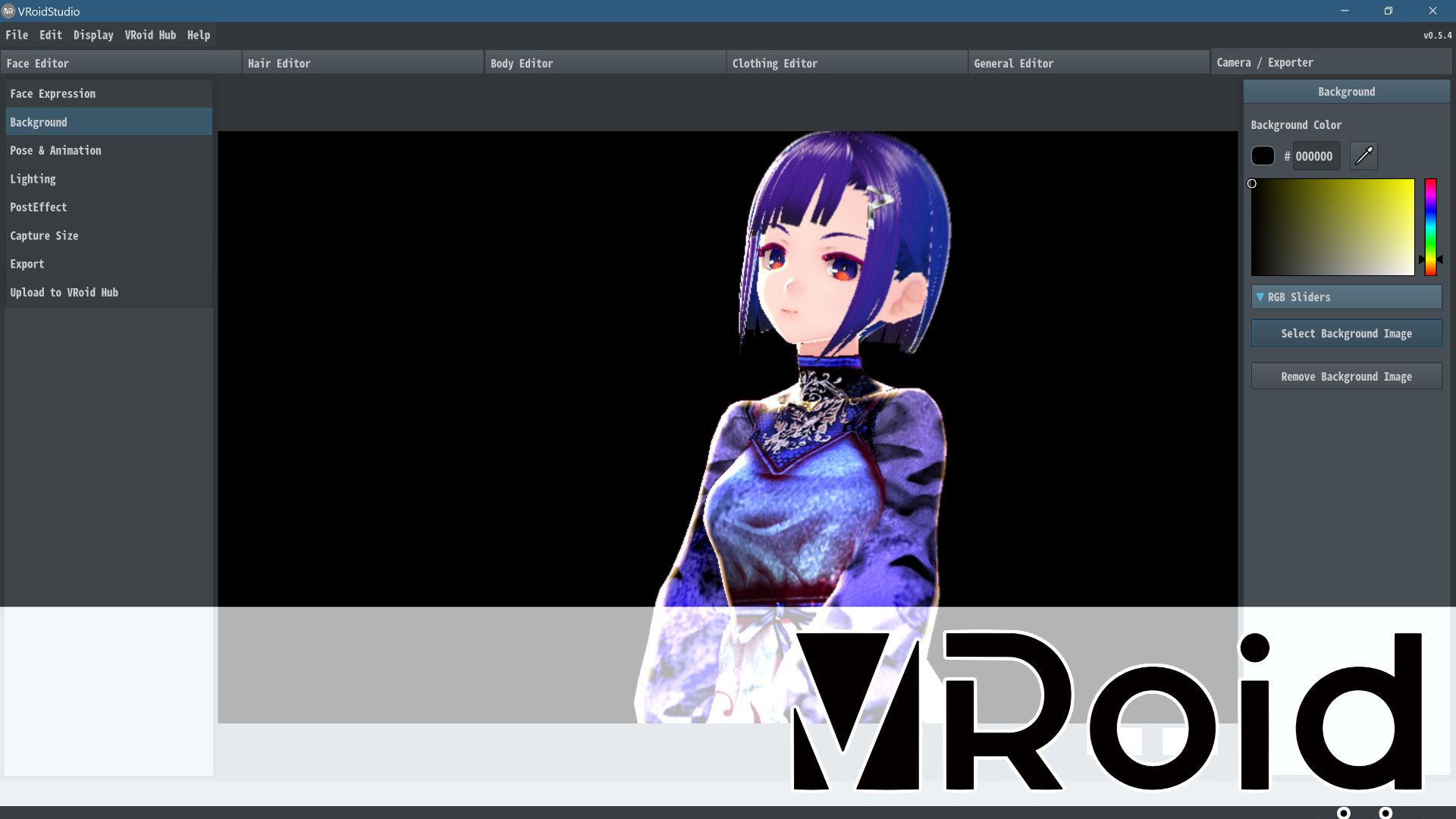Click the VRoidStudio File menu
The width and height of the screenshot is (1456, 819).
tap(16, 35)
